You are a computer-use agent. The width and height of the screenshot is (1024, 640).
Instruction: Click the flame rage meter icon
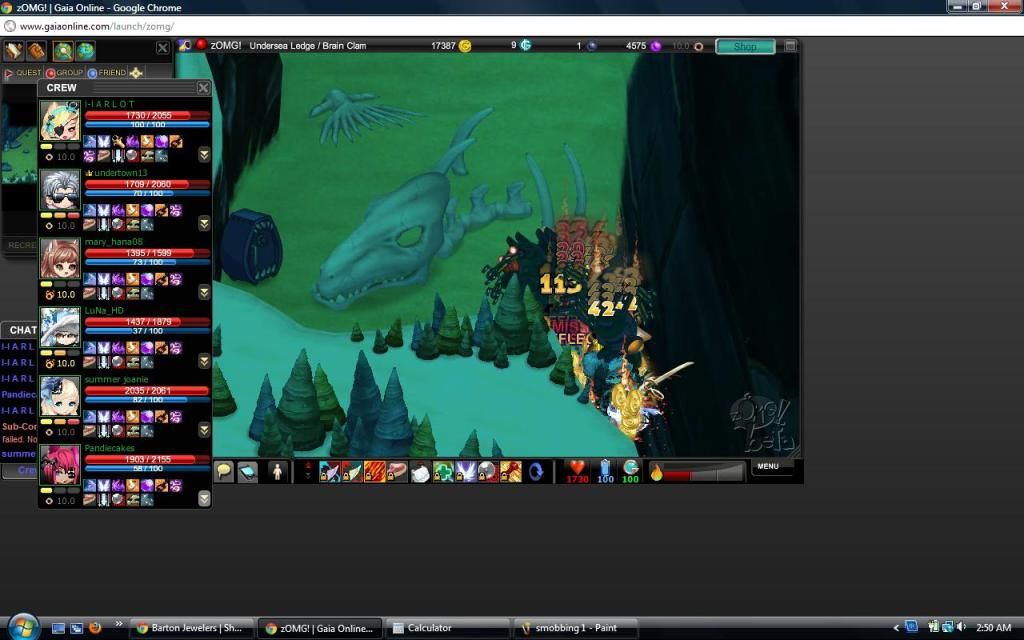pyautogui.click(x=656, y=472)
